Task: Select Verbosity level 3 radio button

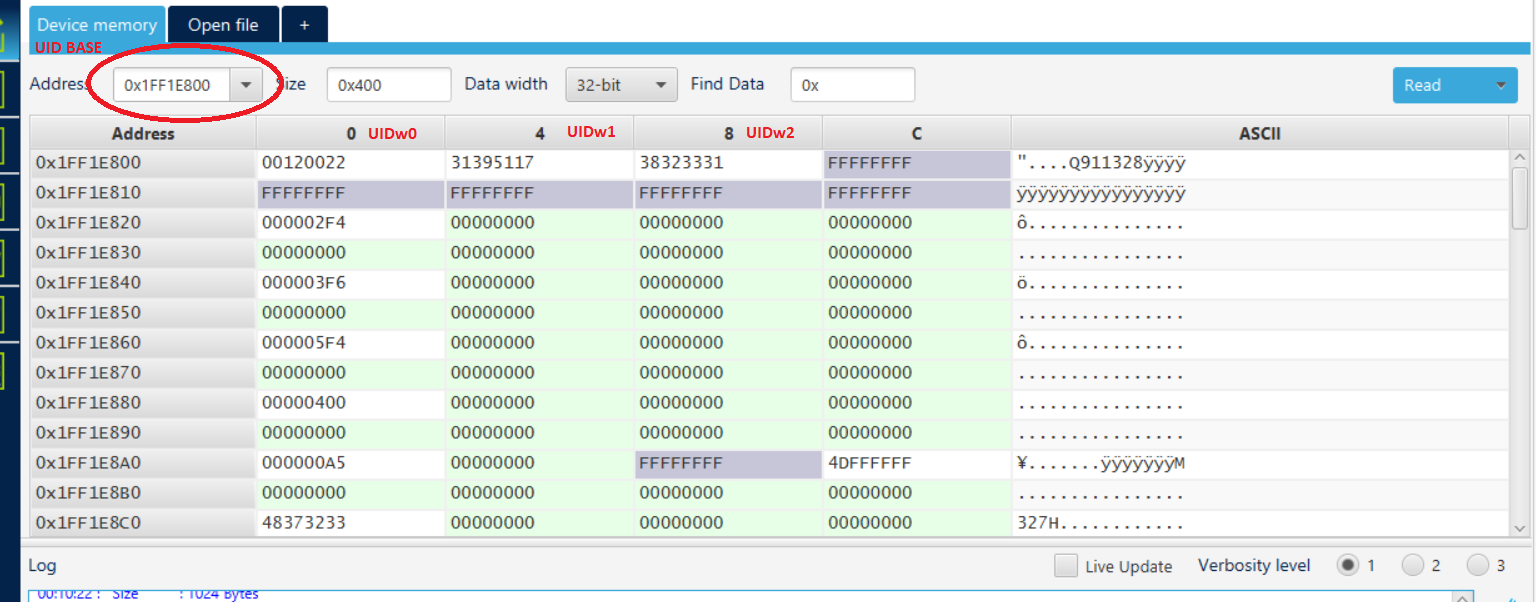Action: click(x=1478, y=565)
